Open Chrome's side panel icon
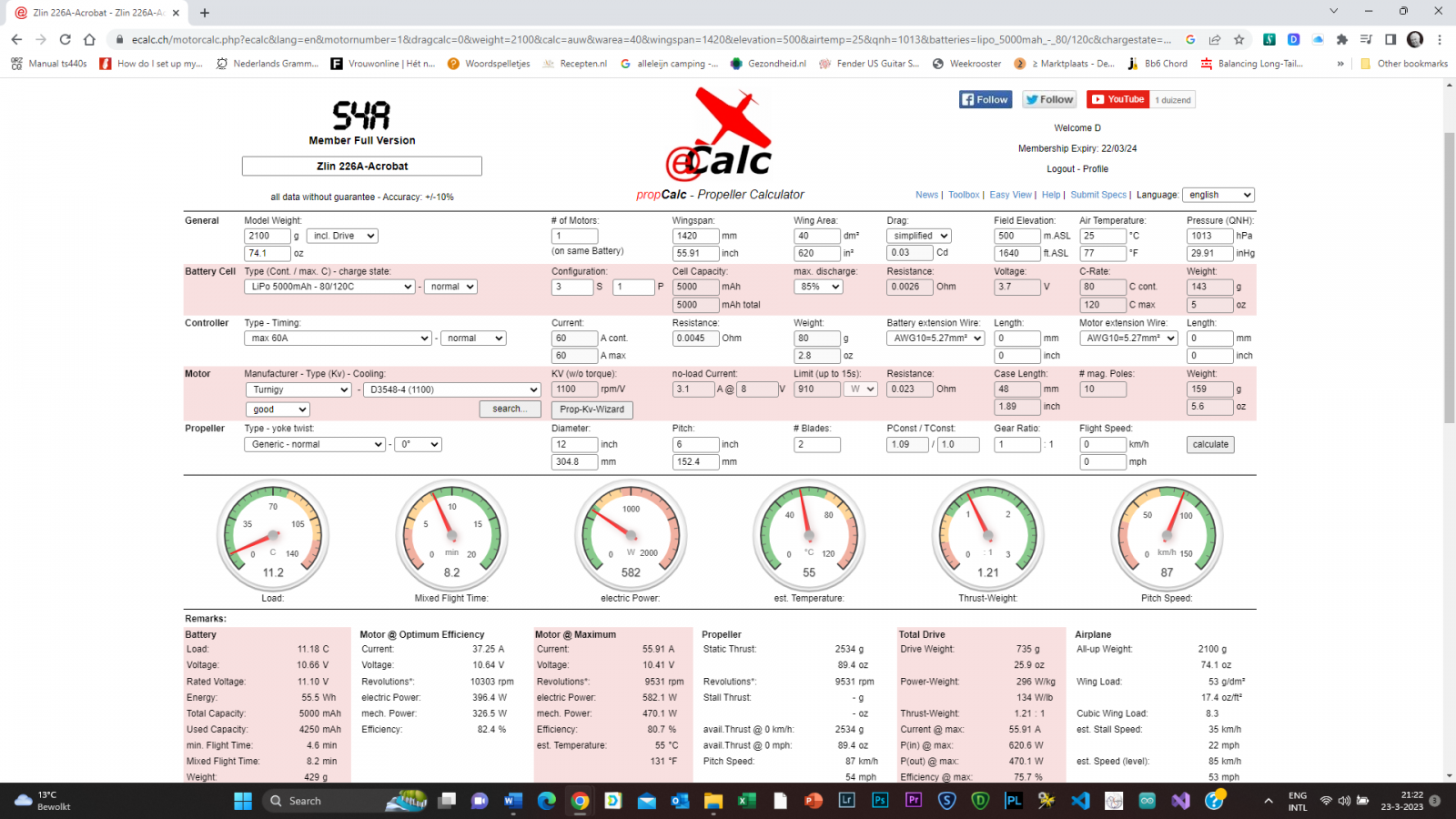 click(1390, 39)
